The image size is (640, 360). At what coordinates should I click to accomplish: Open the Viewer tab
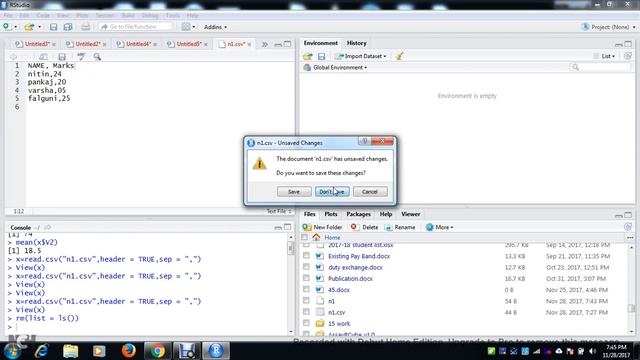pyautogui.click(x=410, y=214)
